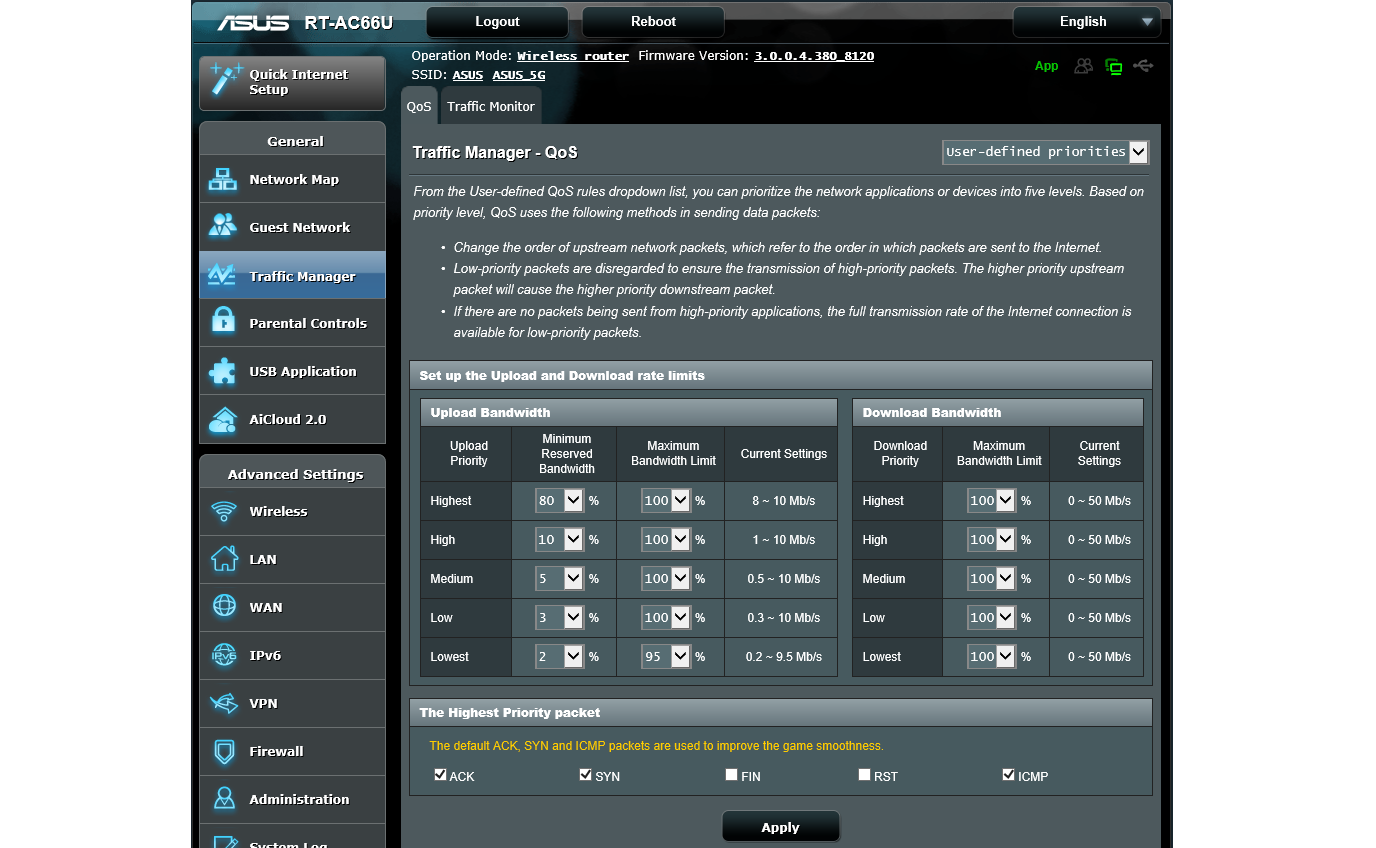Click the Apply button
Image resolution: width=1376 pixels, height=848 pixels.
[x=780, y=827]
